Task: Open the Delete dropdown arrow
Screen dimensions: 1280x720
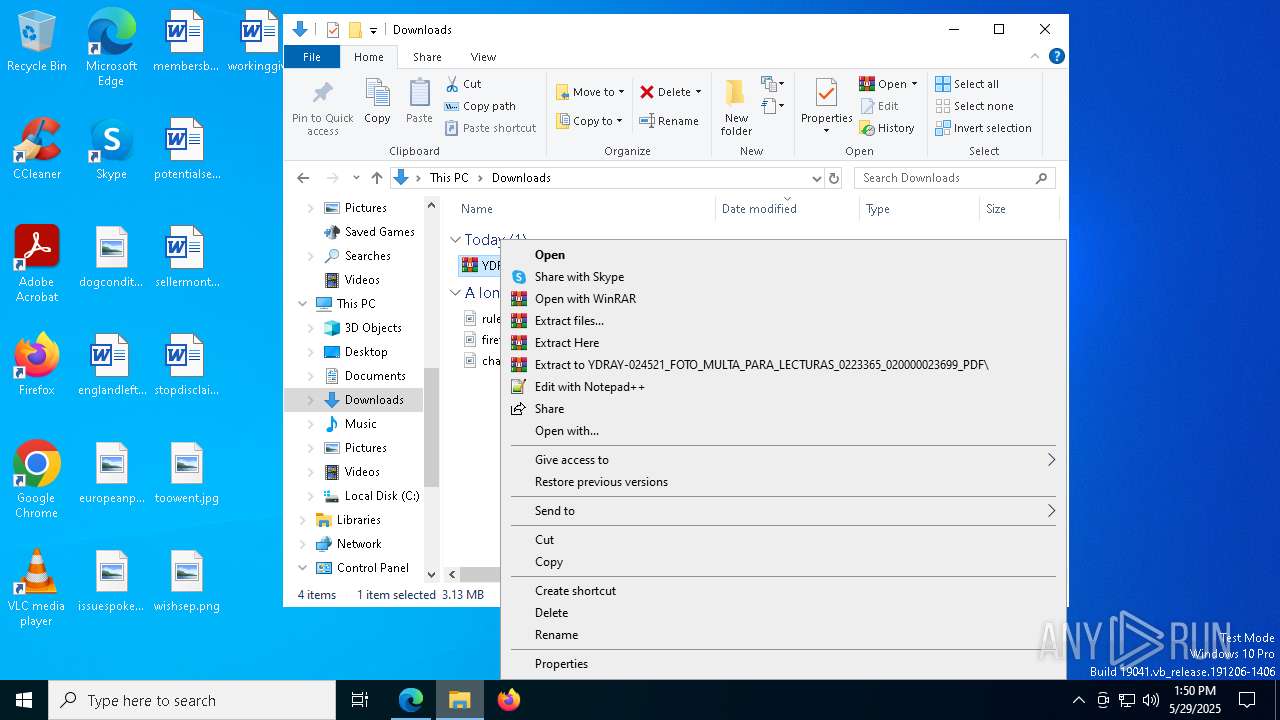Action: [x=698, y=92]
